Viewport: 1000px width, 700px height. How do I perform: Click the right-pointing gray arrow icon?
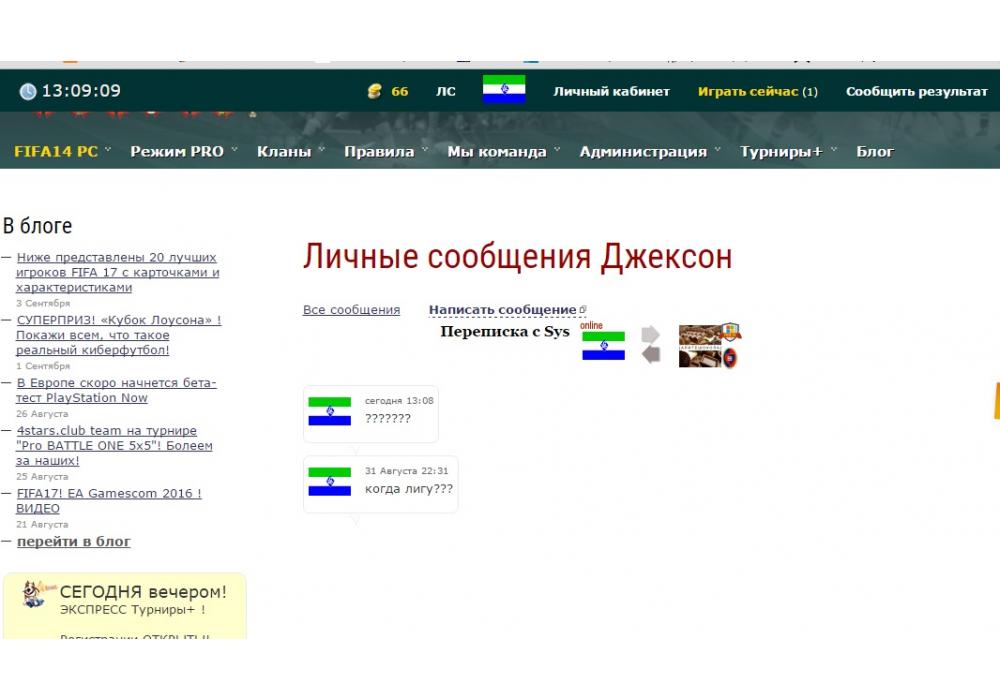[x=651, y=334]
